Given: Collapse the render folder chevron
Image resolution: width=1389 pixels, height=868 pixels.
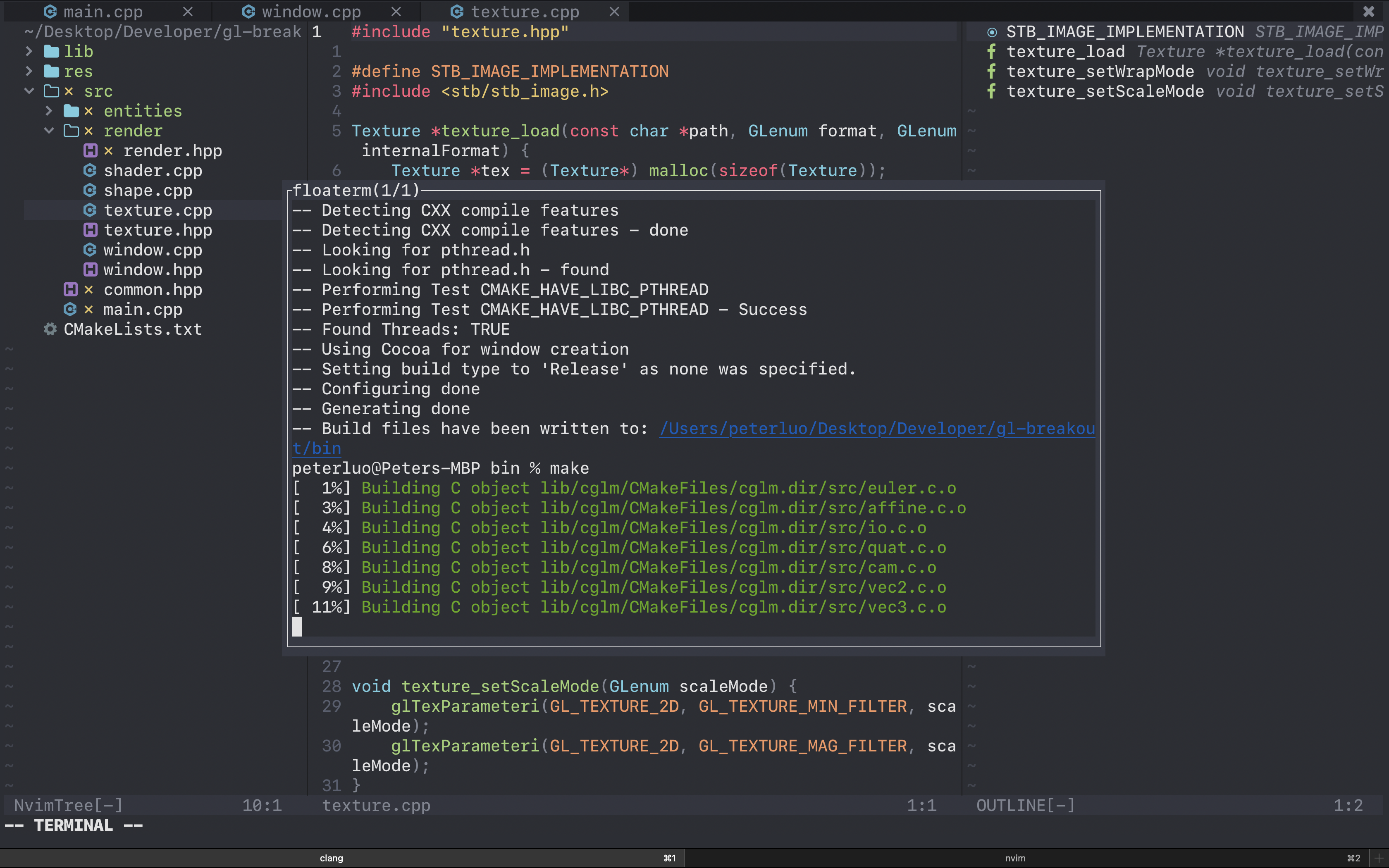Looking at the screenshot, I should (x=49, y=131).
